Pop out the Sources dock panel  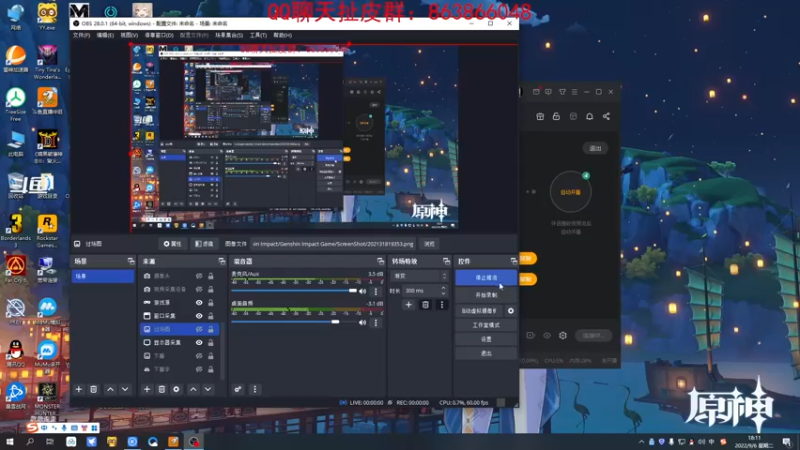click(222, 261)
